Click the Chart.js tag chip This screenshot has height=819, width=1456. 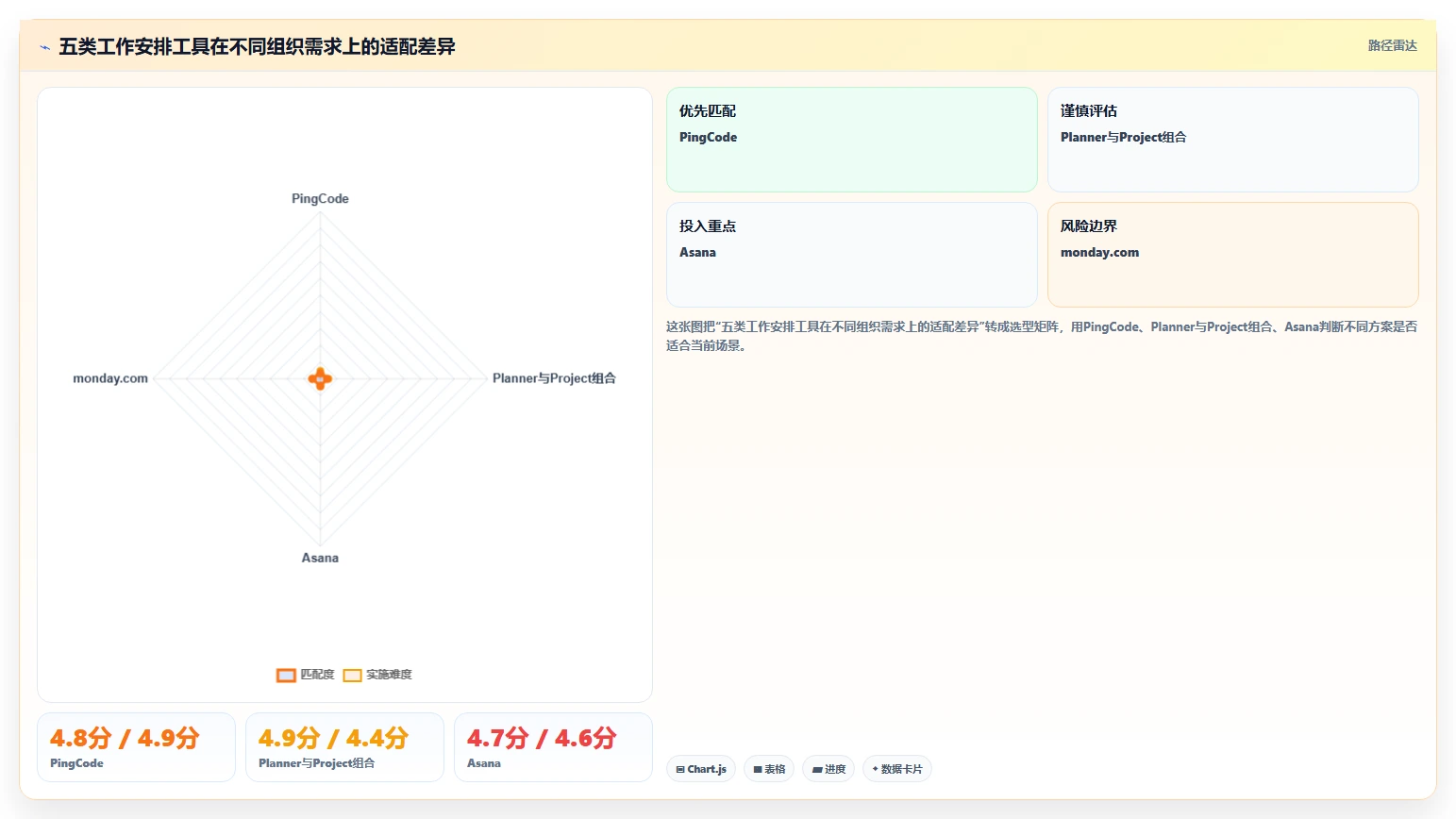(701, 769)
